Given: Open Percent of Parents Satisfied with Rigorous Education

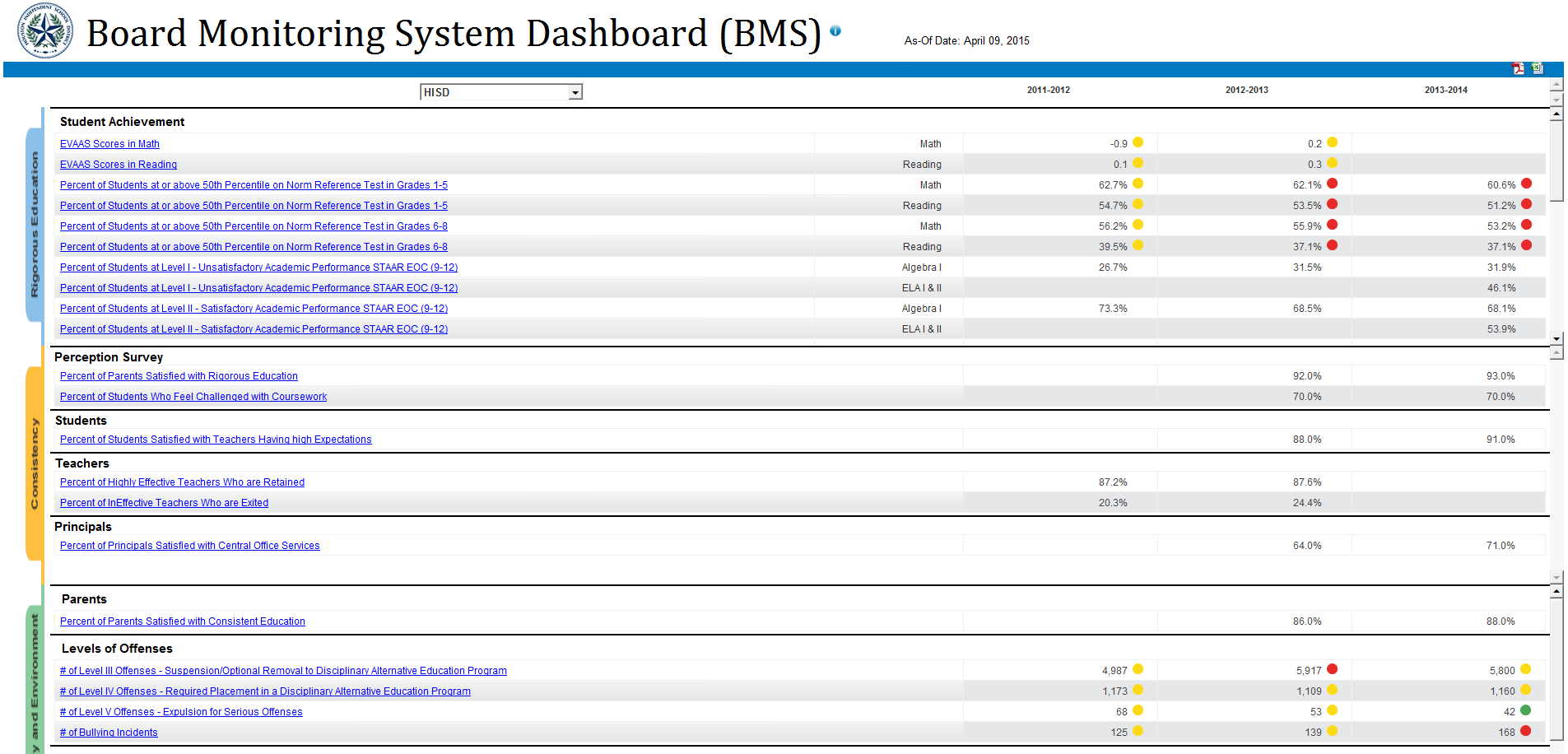Looking at the screenshot, I should [x=179, y=376].
